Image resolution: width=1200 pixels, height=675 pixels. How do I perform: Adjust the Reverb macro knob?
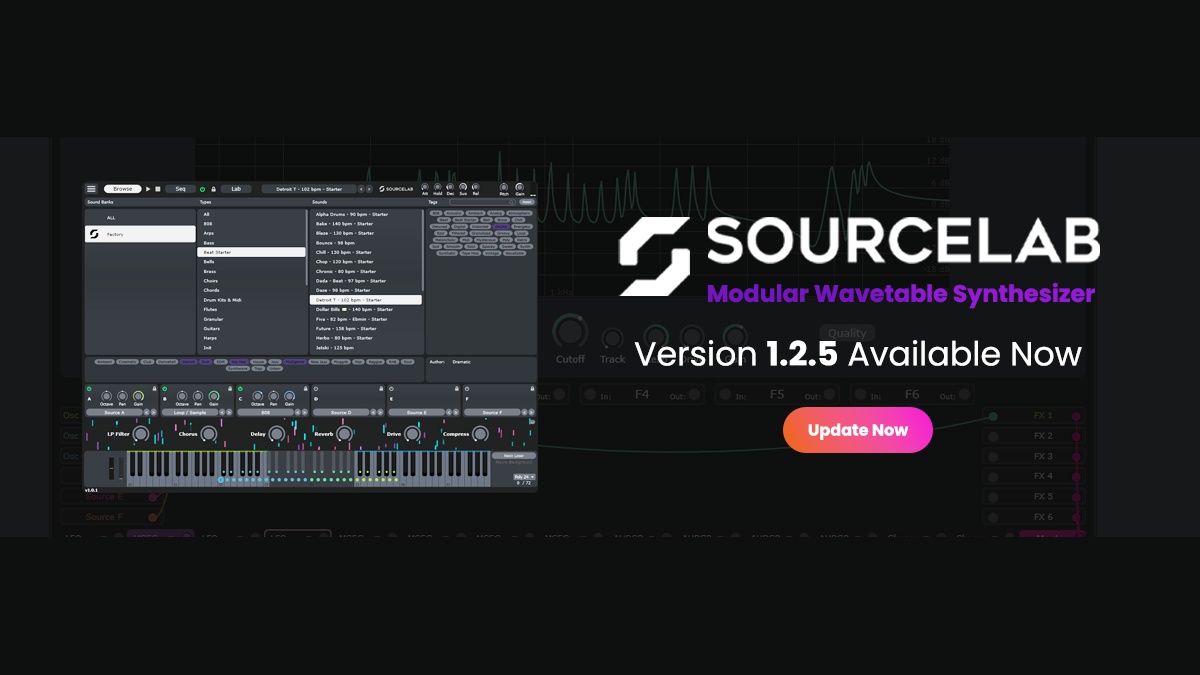[x=343, y=433]
